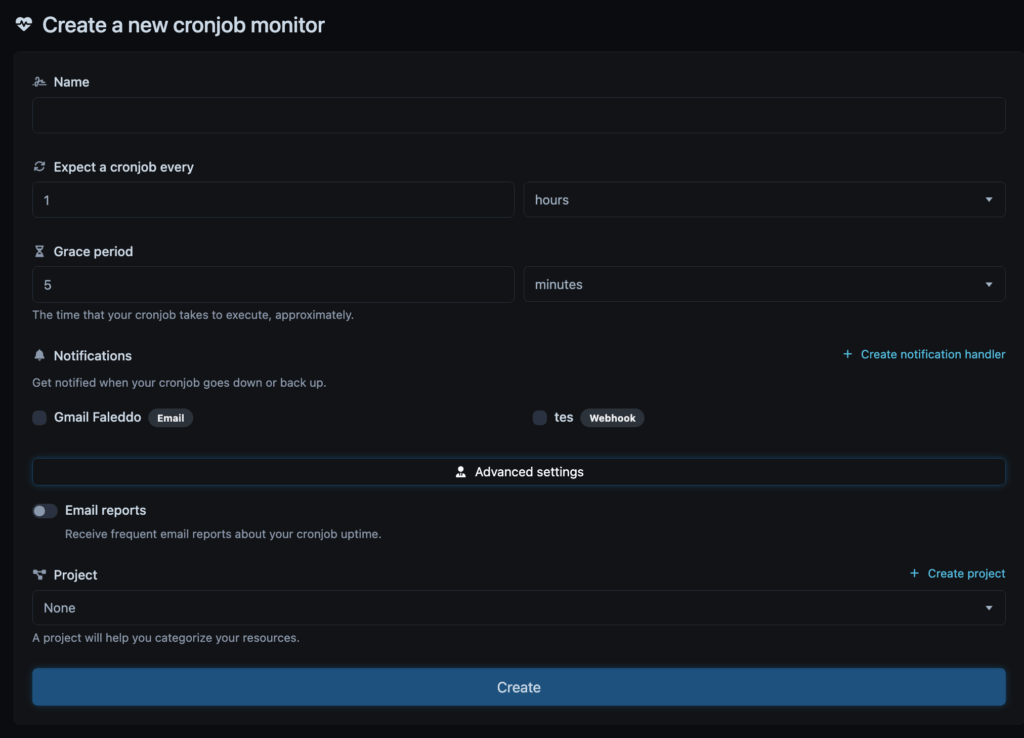Open the minutes grace period unit dropdown
This screenshot has height=738, width=1024.
[764, 284]
